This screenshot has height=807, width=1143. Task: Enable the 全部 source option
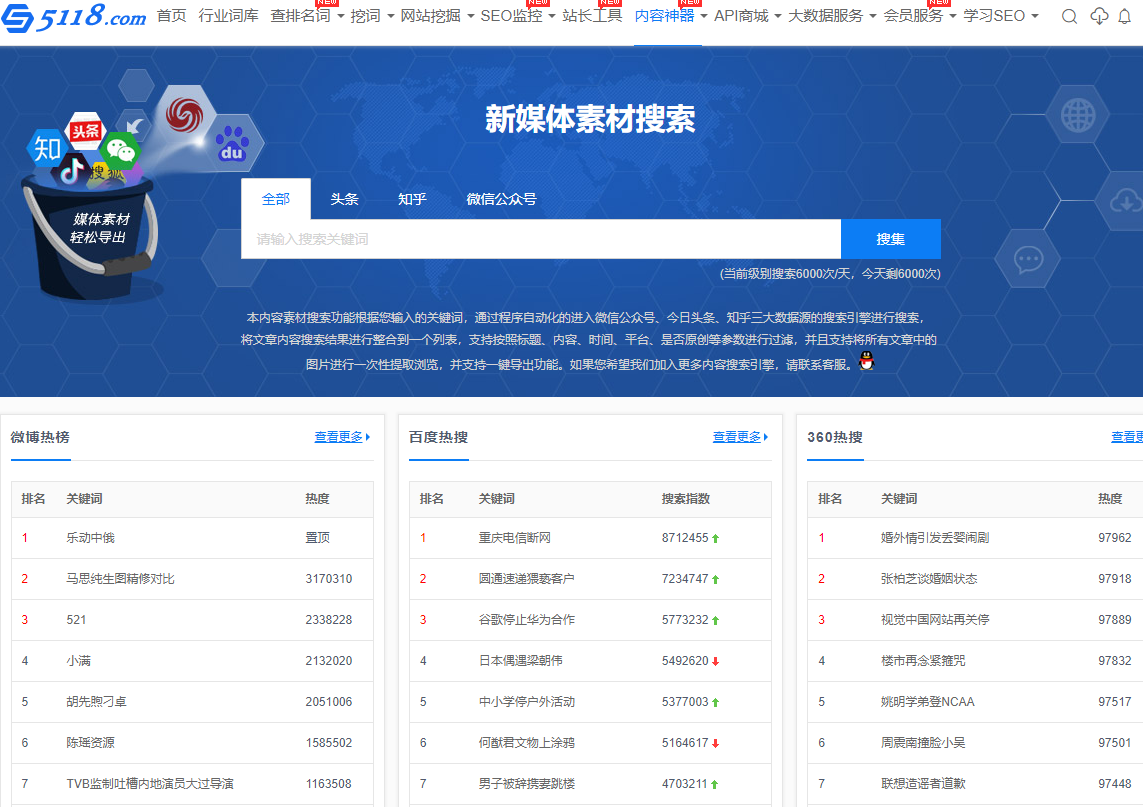pos(275,199)
